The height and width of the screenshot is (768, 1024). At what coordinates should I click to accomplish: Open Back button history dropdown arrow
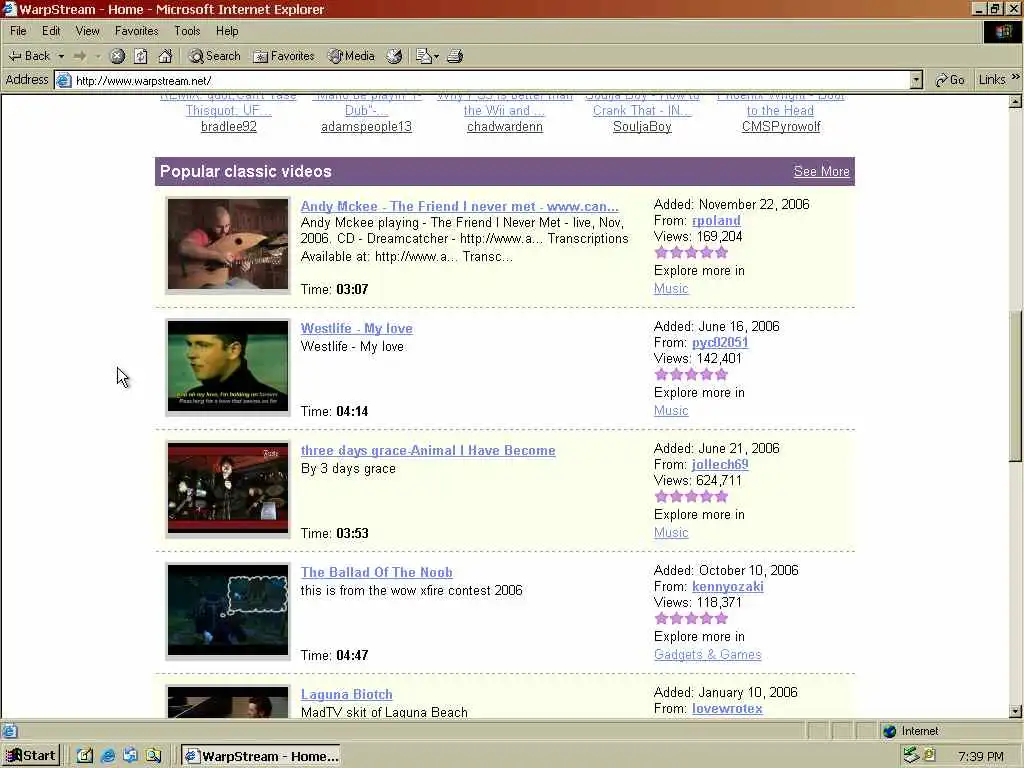click(x=61, y=56)
